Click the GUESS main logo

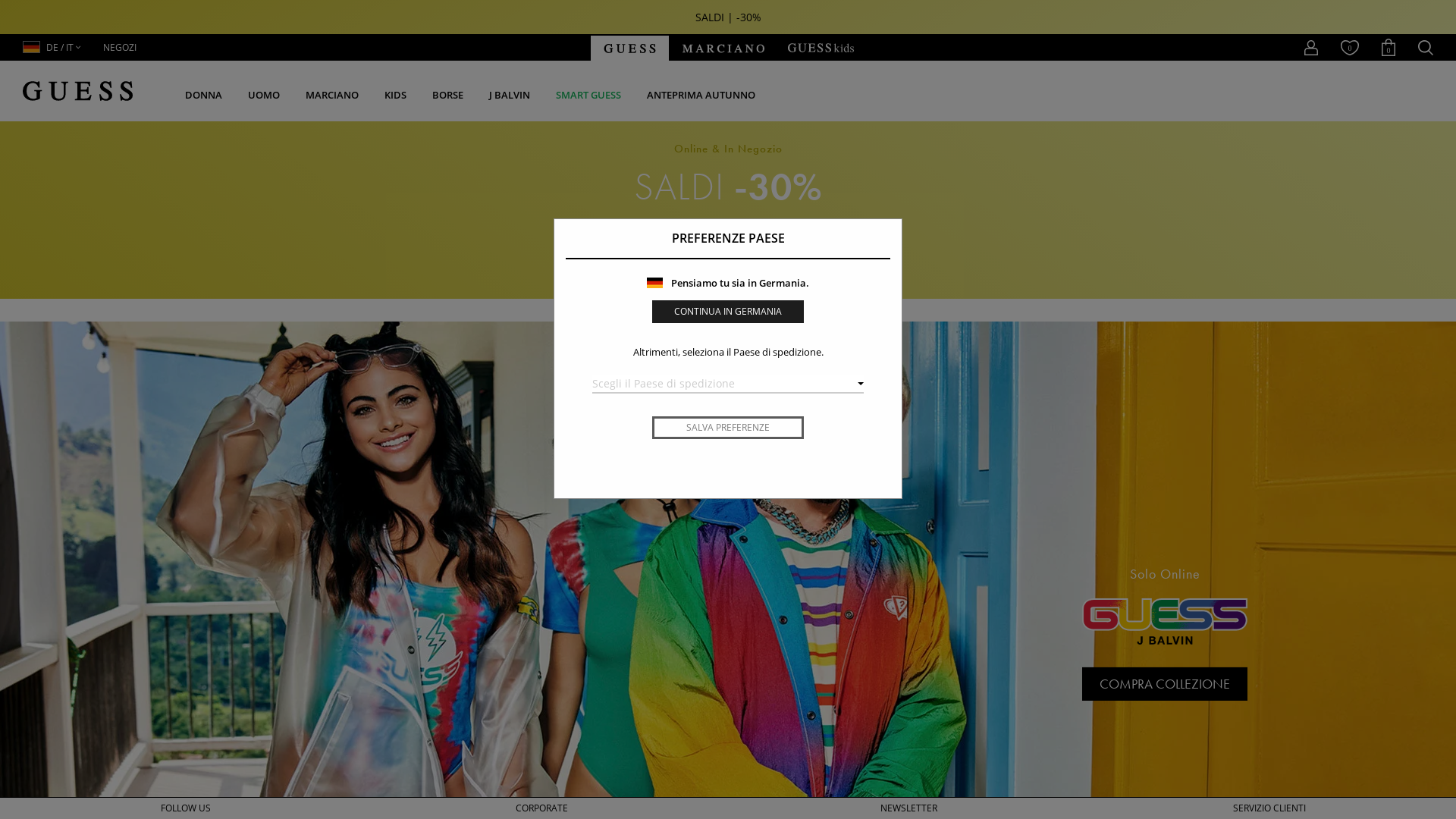pos(77,91)
